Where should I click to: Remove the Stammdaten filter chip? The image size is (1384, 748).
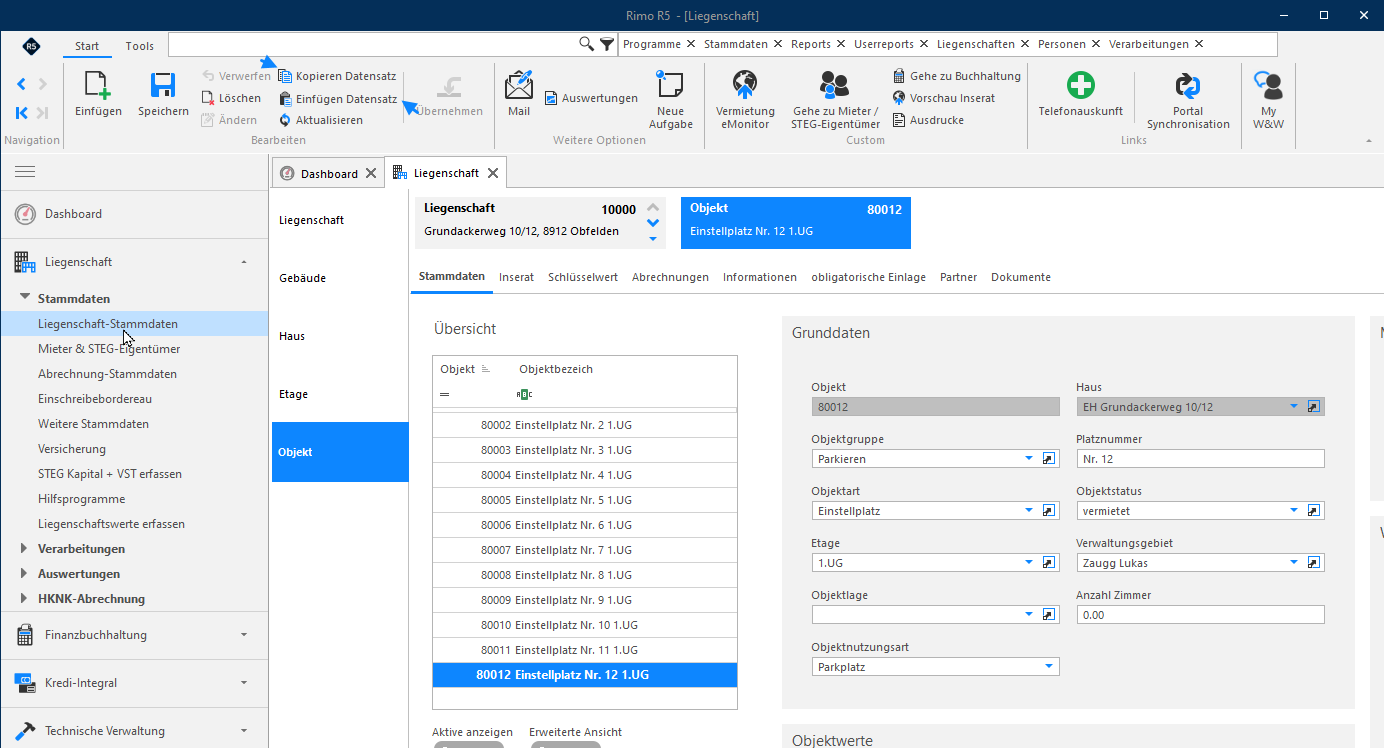(x=776, y=44)
